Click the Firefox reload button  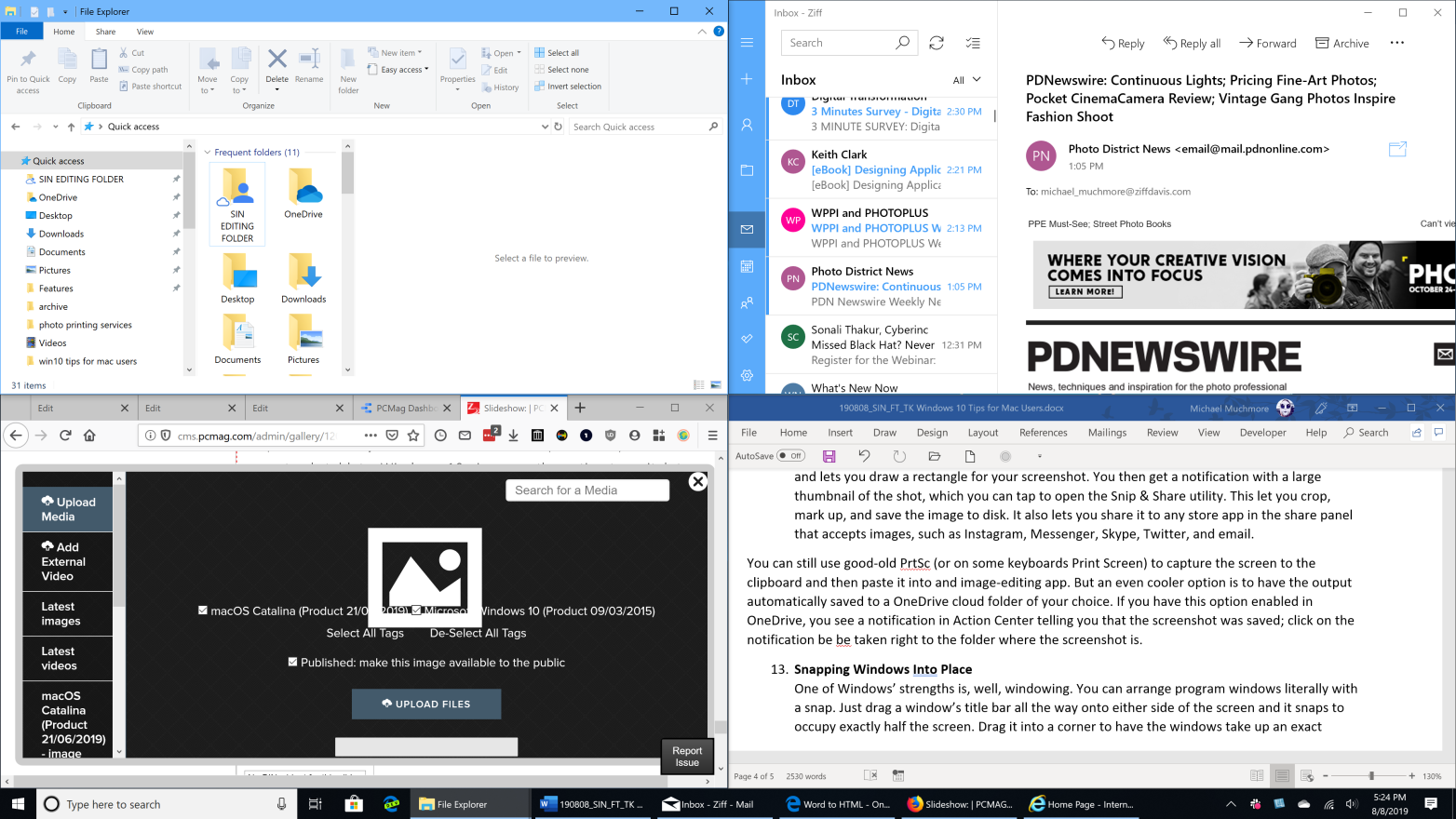click(x=65, y=435)
